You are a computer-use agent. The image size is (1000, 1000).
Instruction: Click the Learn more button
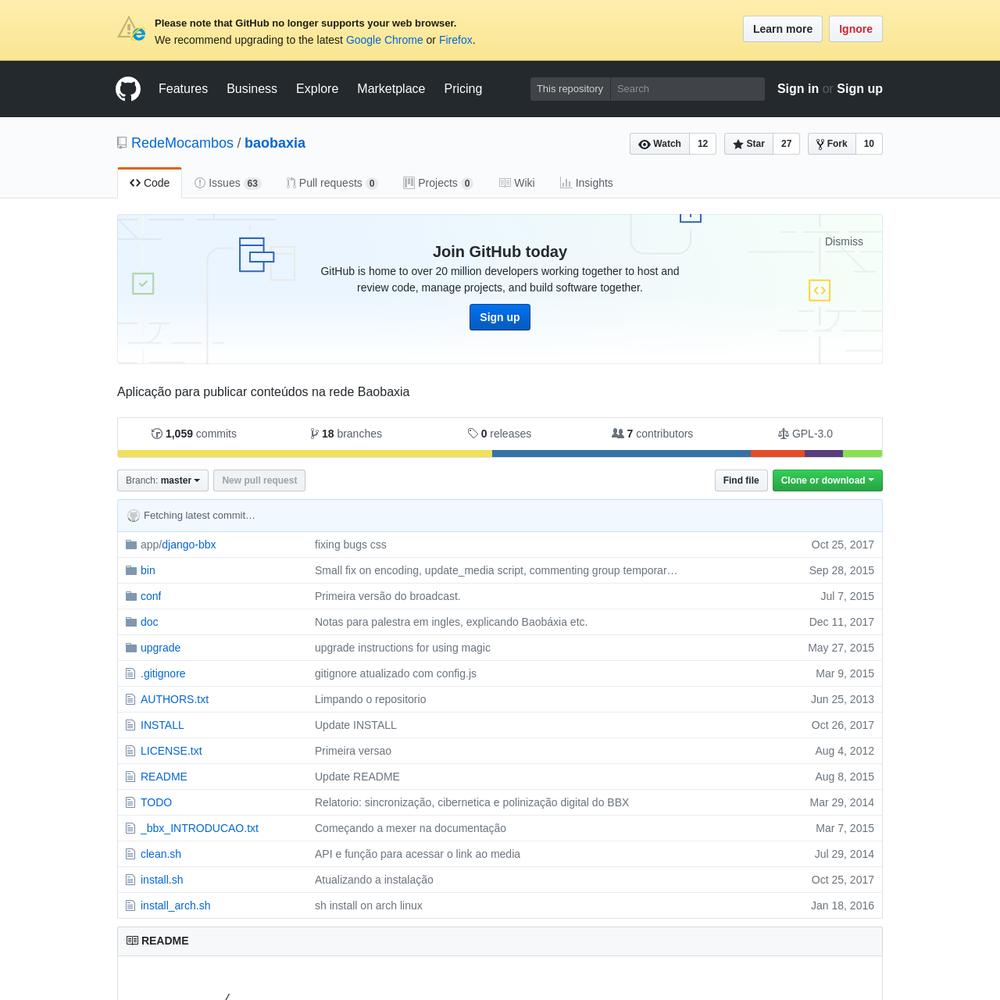pos(783,29)
